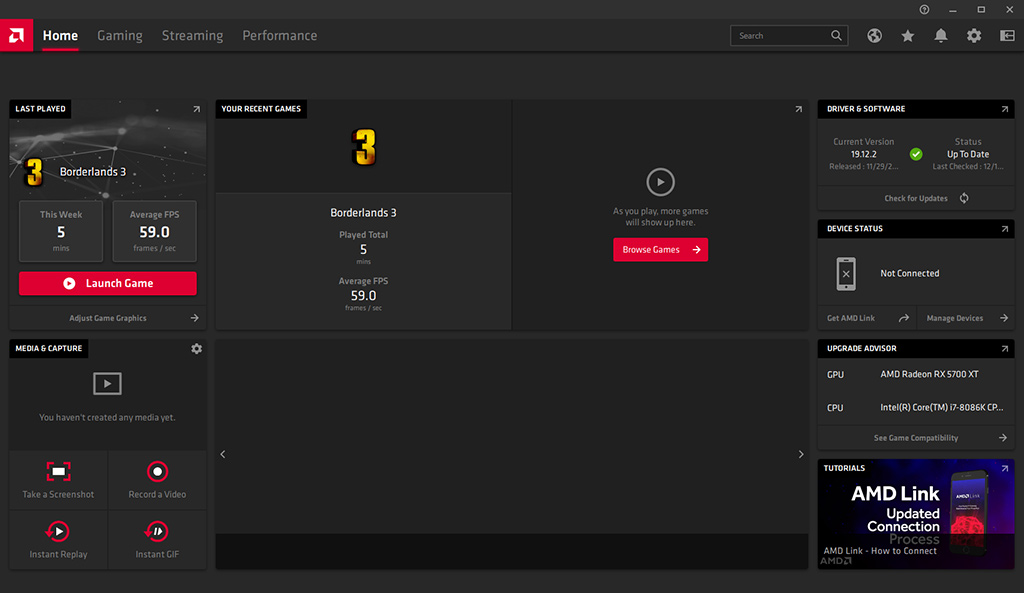1024x593 pixels.
Task: Open notifications bell icon
Action: [x=940, y=36]
